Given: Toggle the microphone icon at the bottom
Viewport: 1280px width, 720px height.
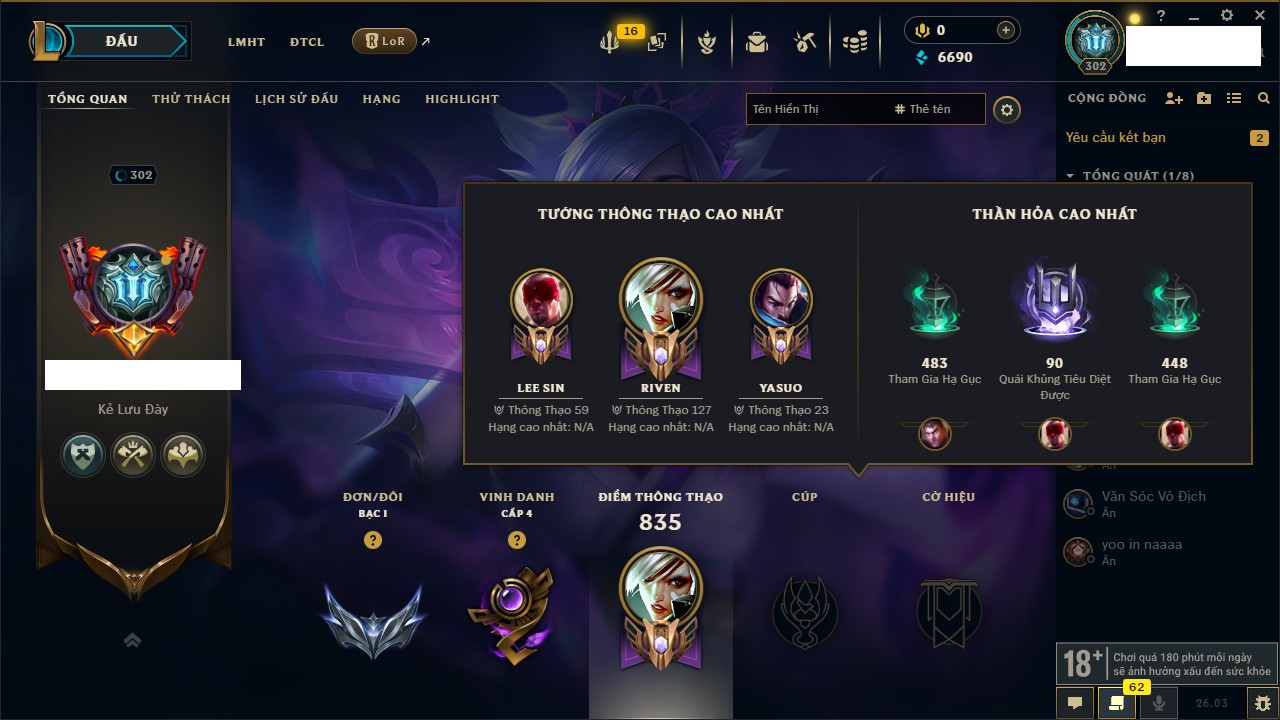Looking at the screenshot, I should tap(1159, 703).
